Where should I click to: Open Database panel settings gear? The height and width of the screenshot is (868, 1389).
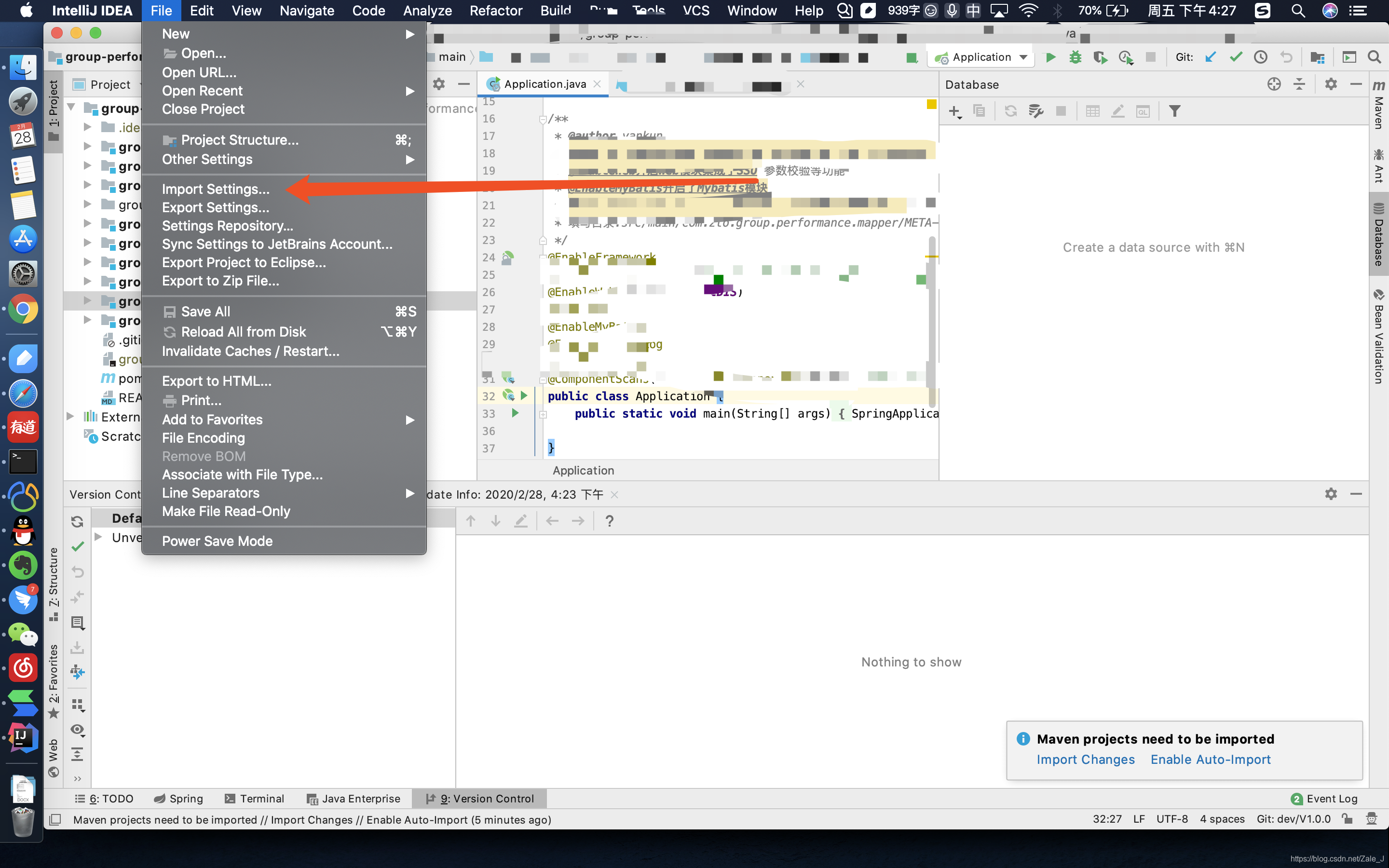coord(1331,84)
